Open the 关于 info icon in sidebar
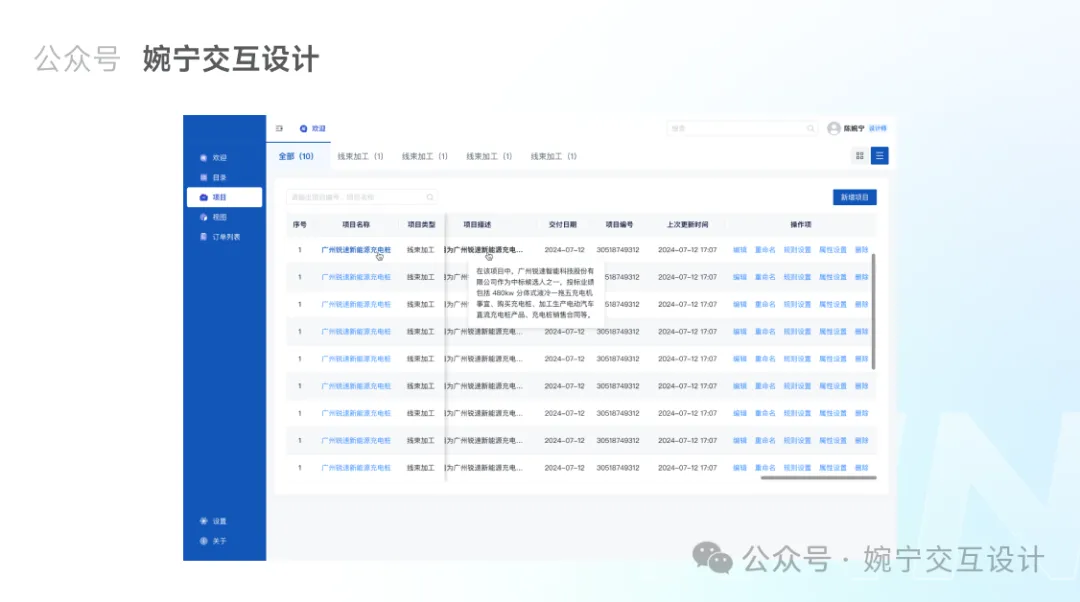Viewport: 1080px width, 602px height. [203, 541]
